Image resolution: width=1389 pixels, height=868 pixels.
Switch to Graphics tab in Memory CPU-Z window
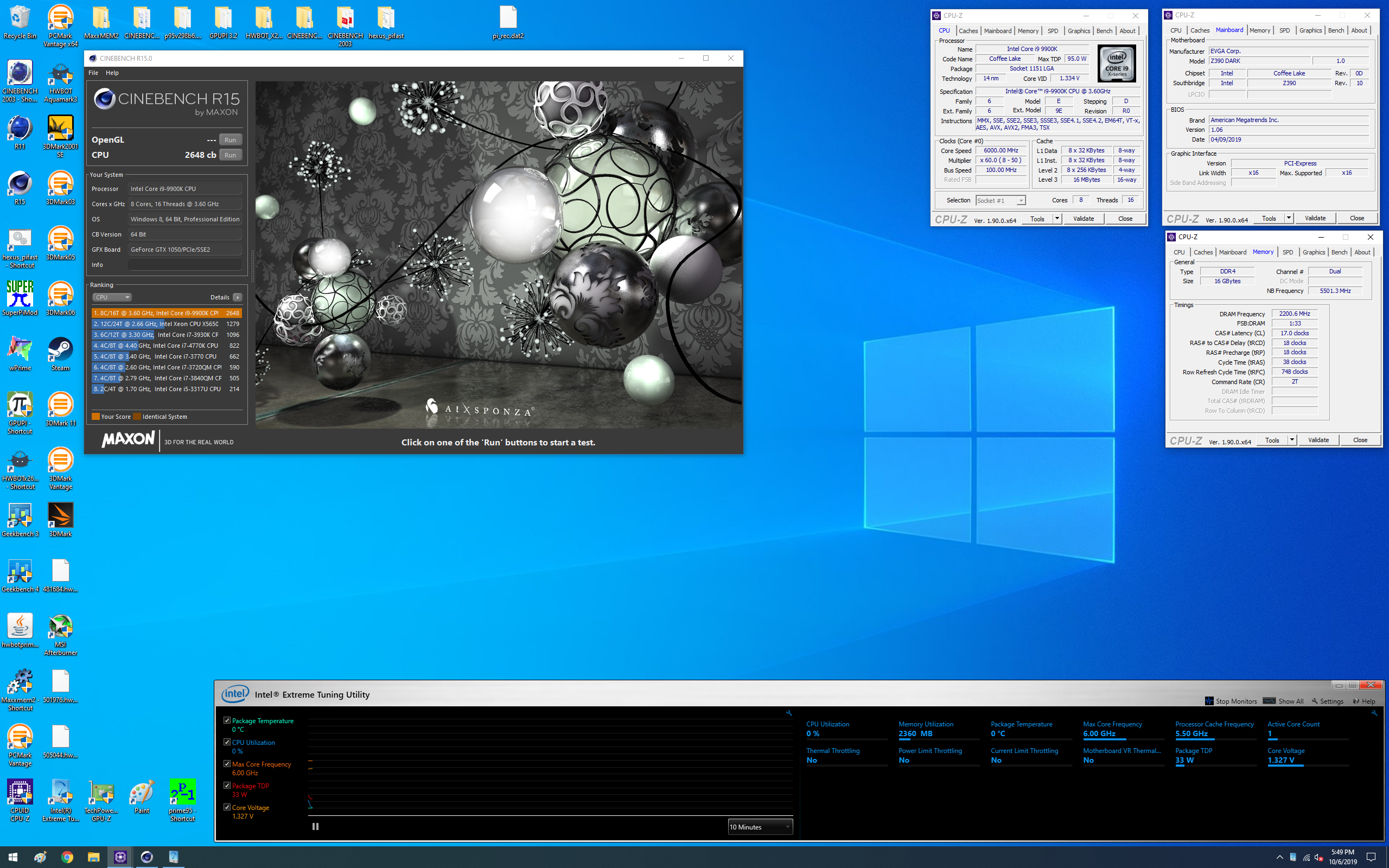click(1314, 252)
